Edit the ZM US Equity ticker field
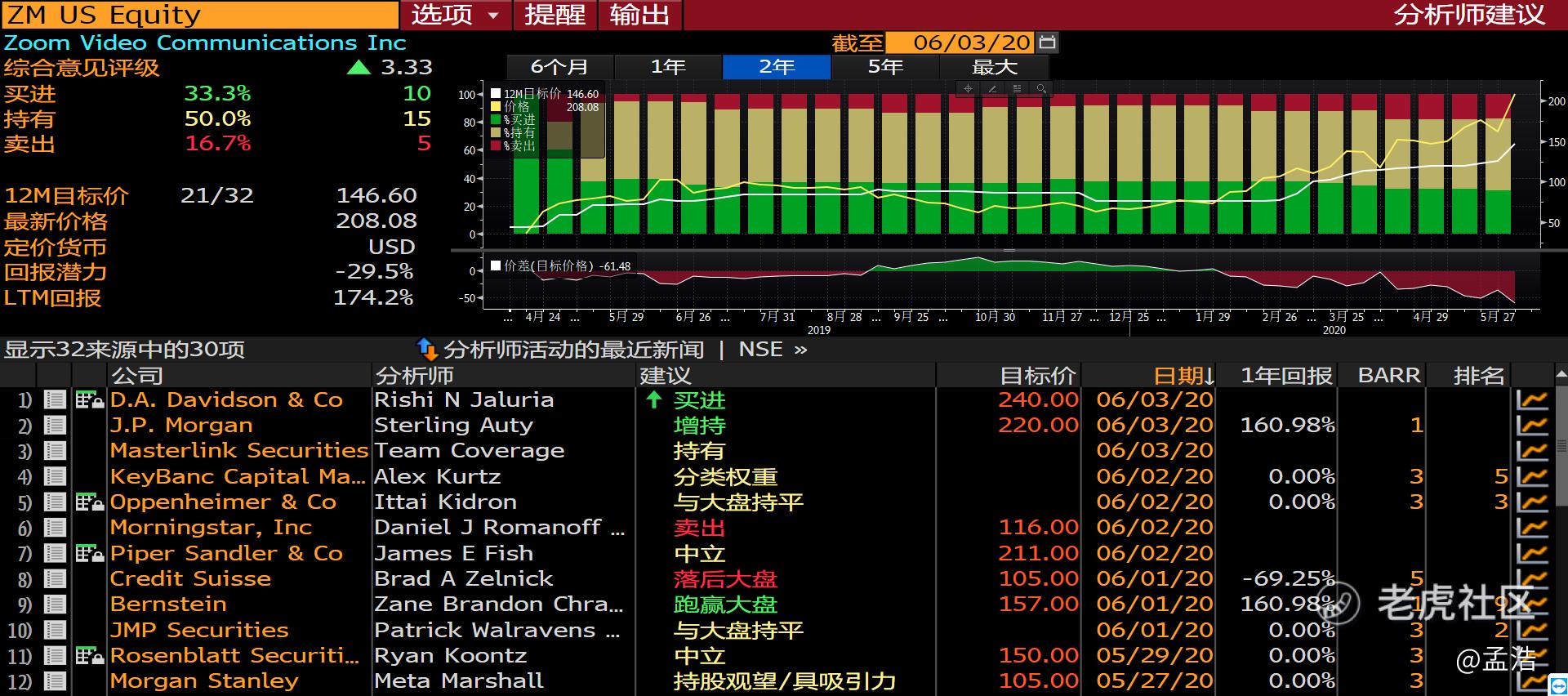 201,15
